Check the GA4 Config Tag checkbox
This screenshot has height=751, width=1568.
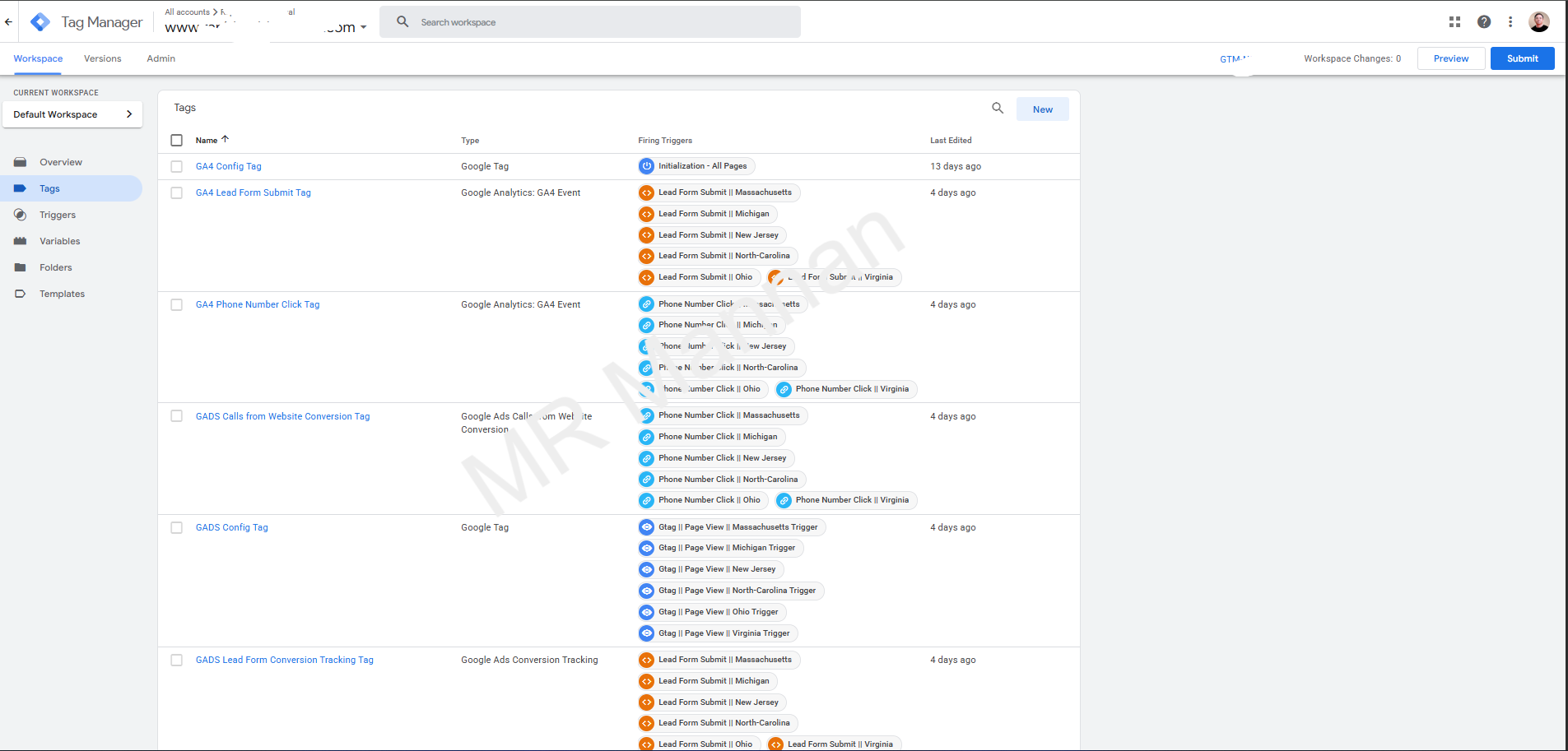(x=176, y=166)
